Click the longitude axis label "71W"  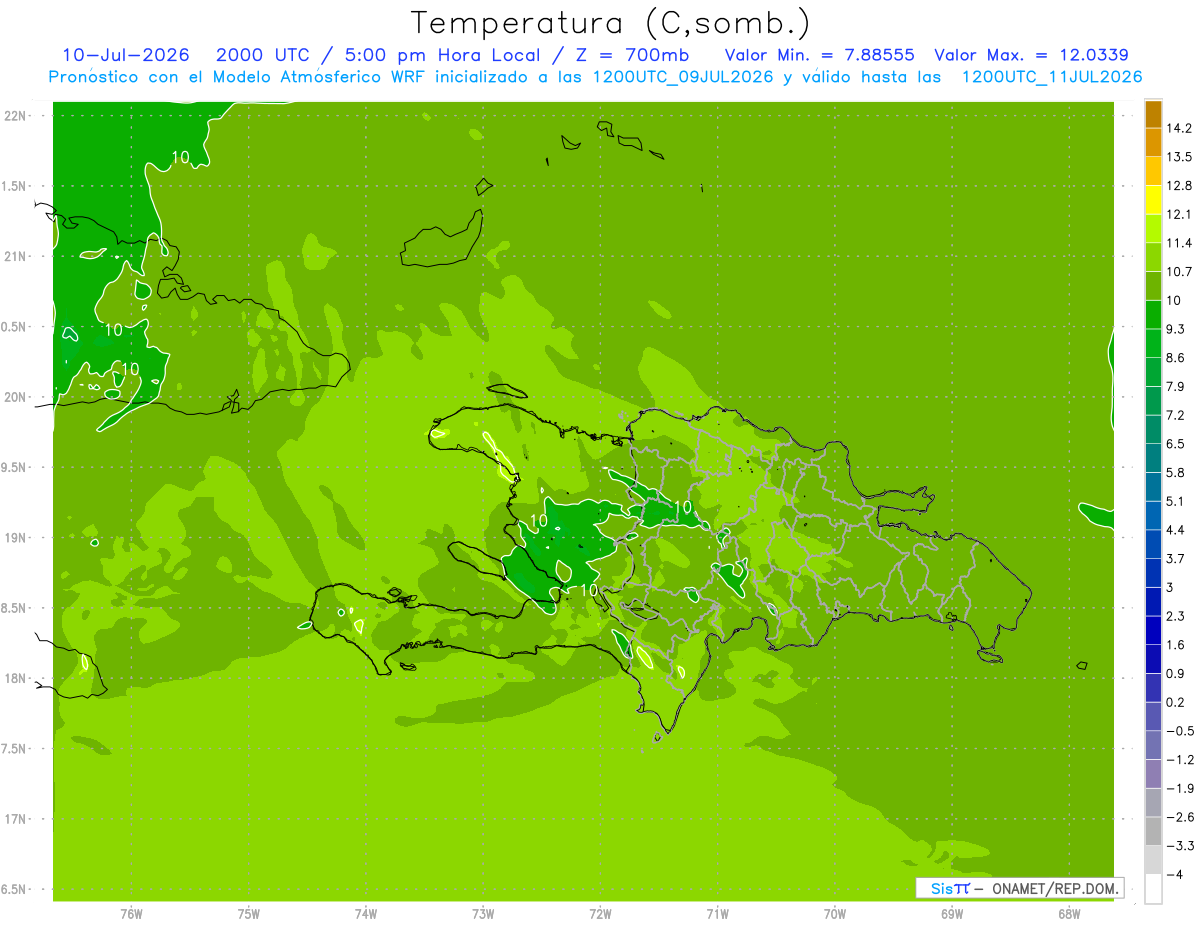click(717, 914)
